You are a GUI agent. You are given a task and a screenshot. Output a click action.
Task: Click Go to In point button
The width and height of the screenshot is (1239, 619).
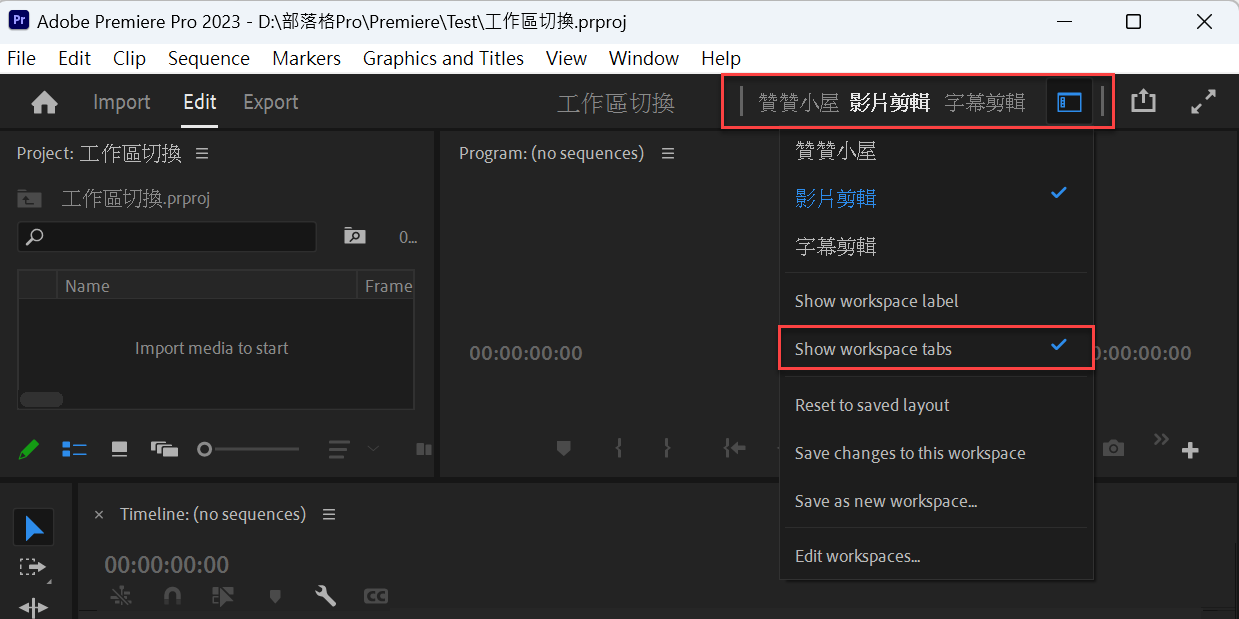pos(735,448)
